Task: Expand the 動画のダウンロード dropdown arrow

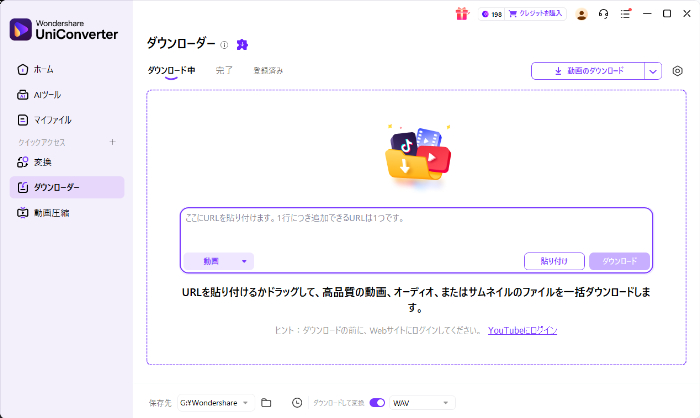Action: tap(653, 71)
